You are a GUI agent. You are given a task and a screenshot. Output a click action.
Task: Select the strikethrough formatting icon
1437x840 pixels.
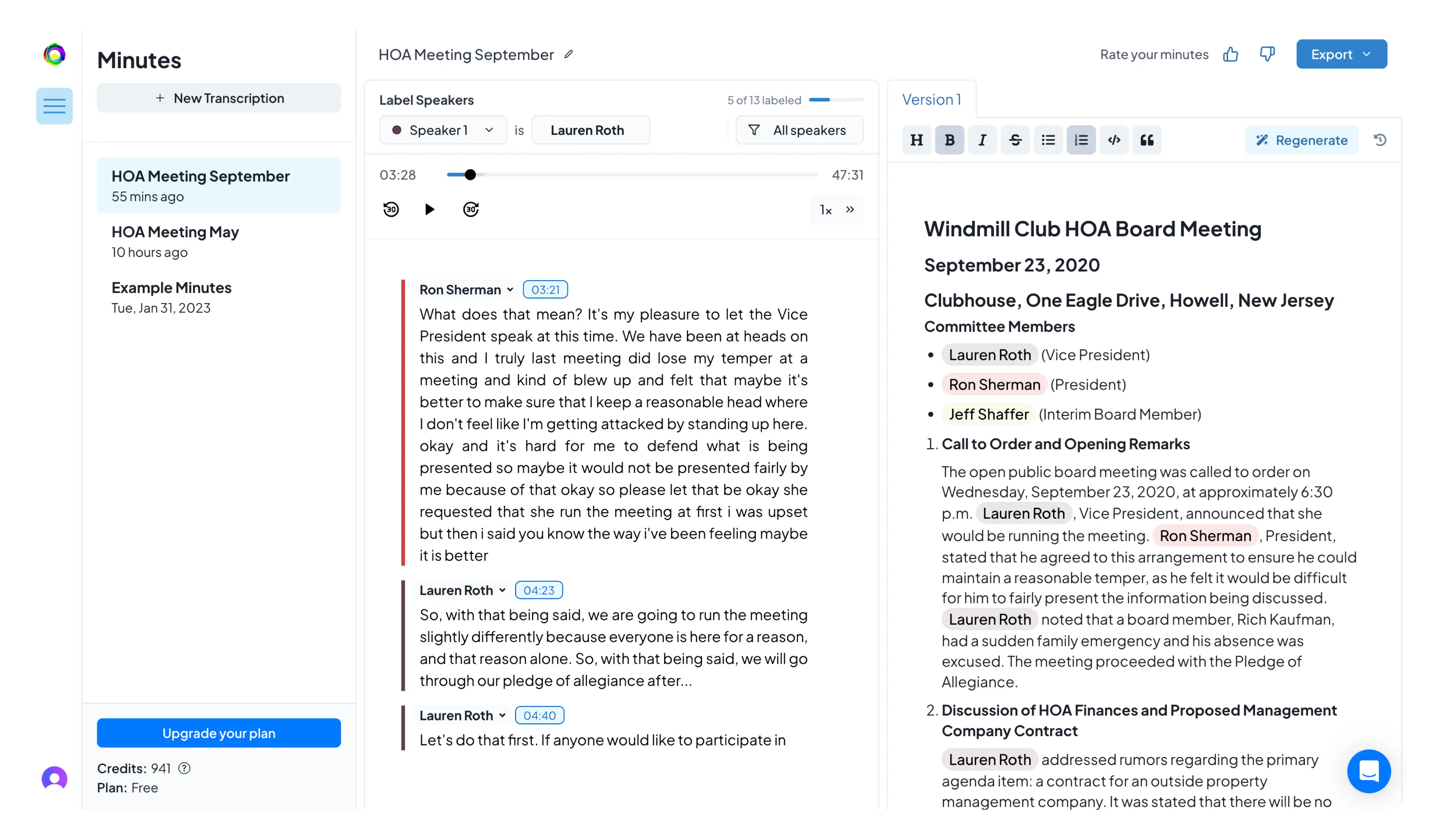pyautogui.click(x=1015, y=140)
